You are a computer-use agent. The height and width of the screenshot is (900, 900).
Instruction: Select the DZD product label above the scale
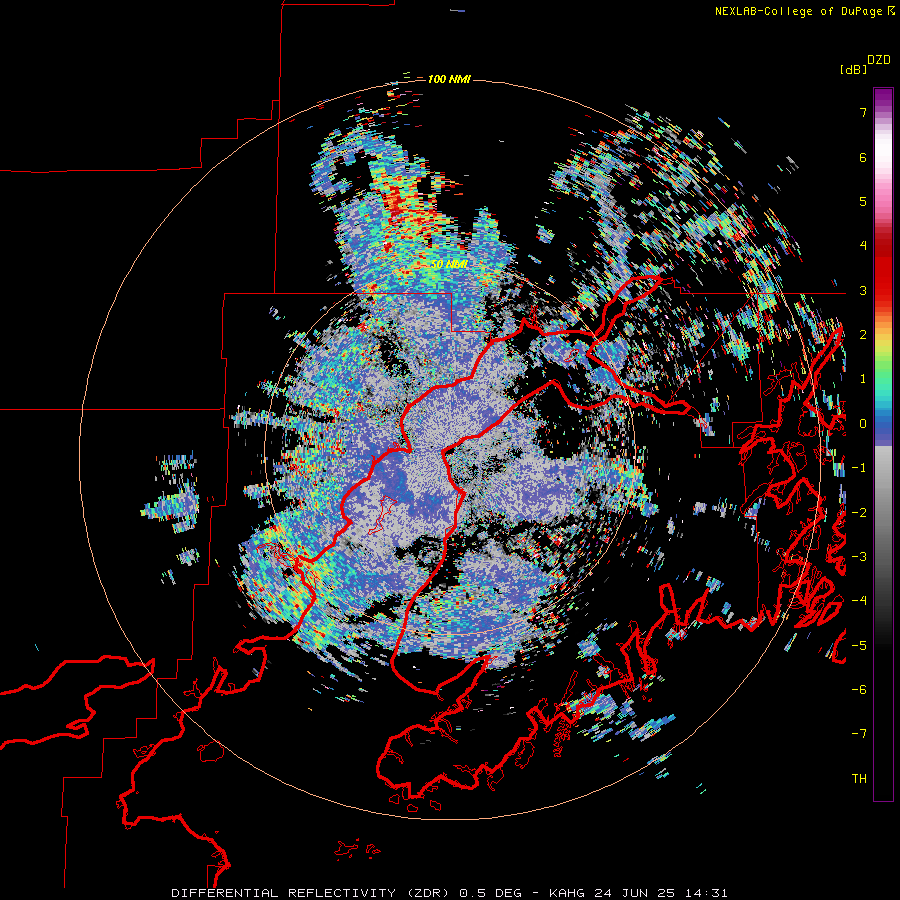tap(879, 60)
